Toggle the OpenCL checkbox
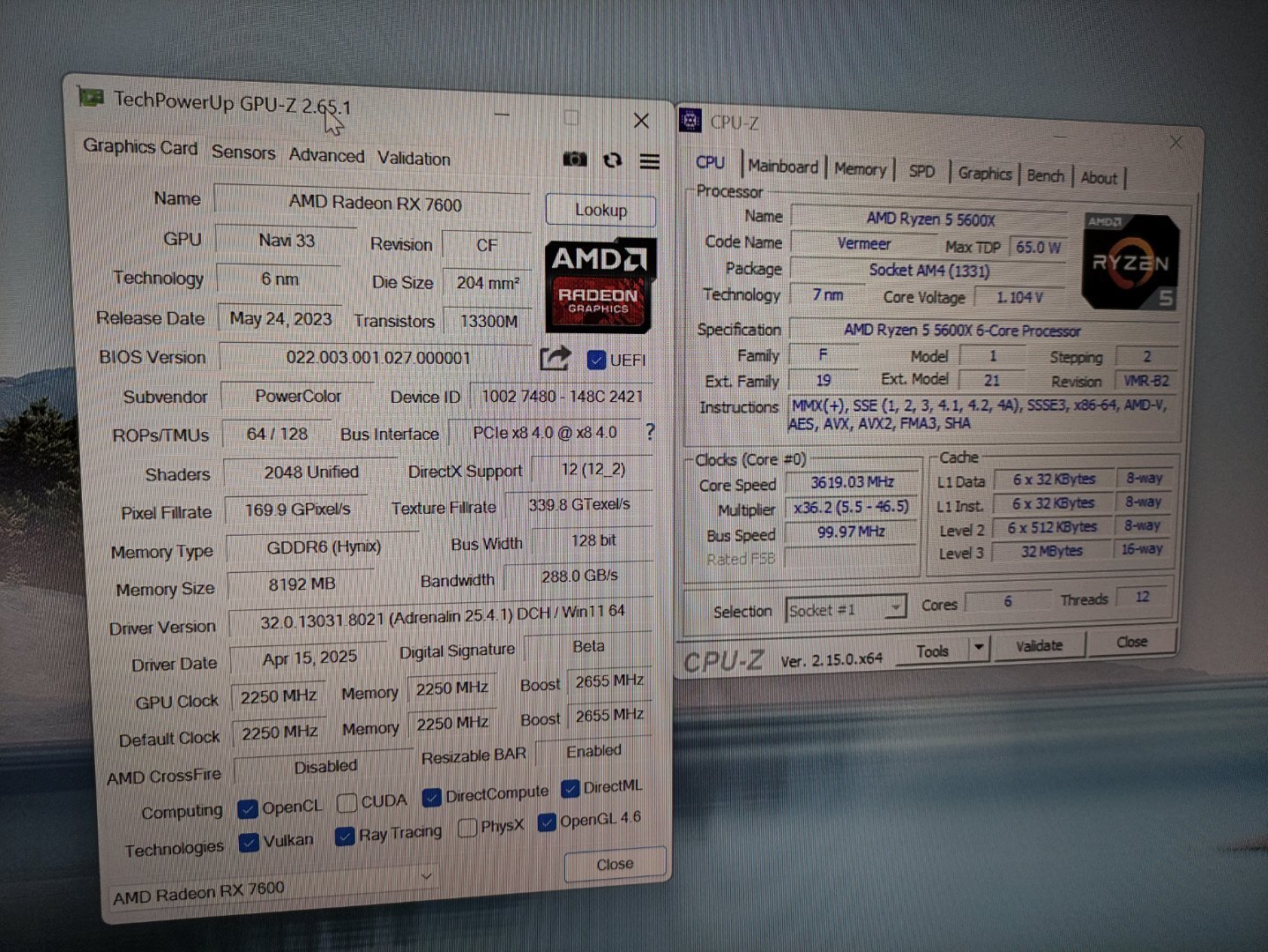This screenshot has height=952, width=1268. [x=248, y=808]
